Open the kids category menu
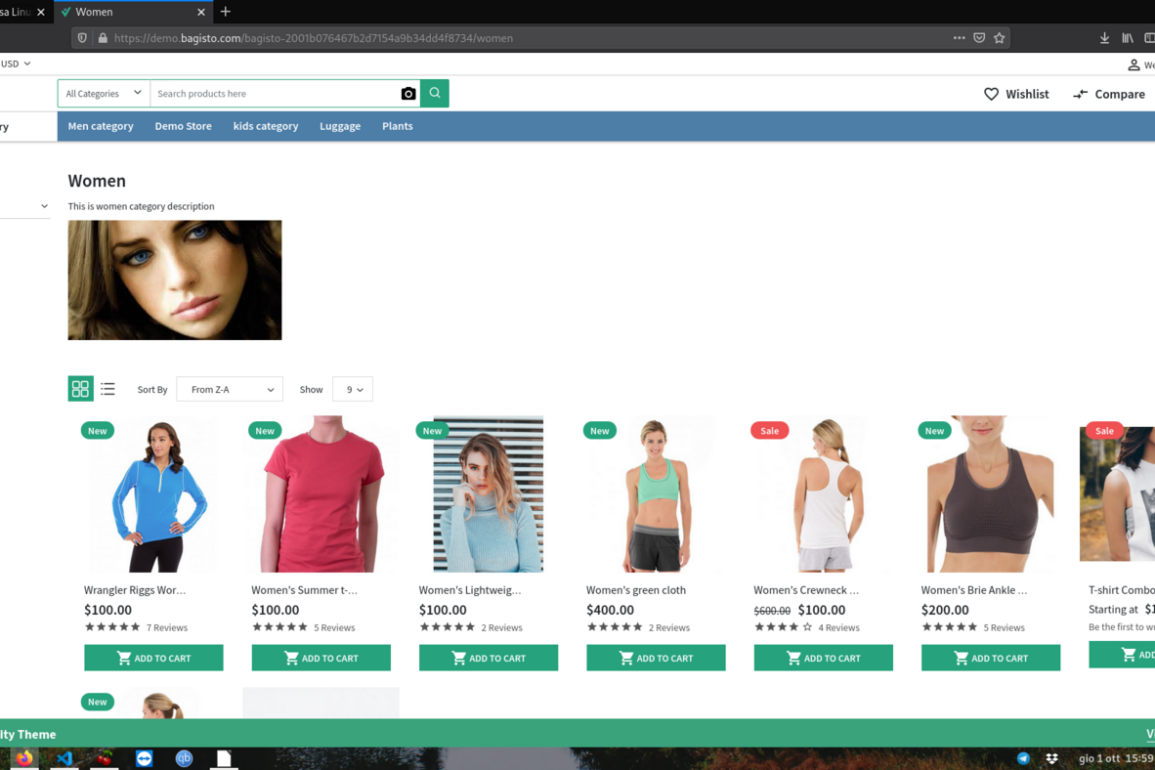 click(x=266, y=126)
